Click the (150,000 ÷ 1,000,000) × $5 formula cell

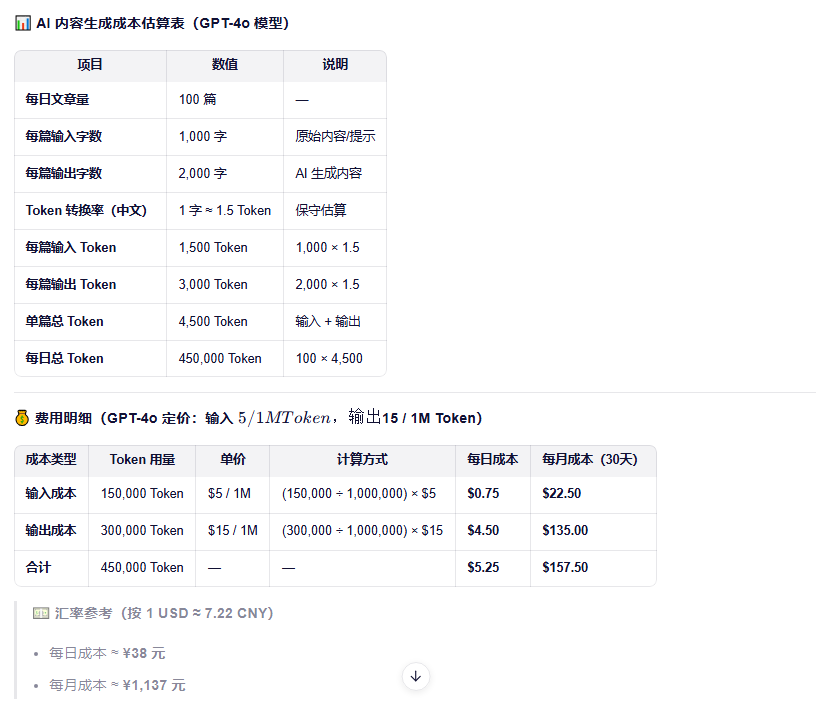click(359, 493)
